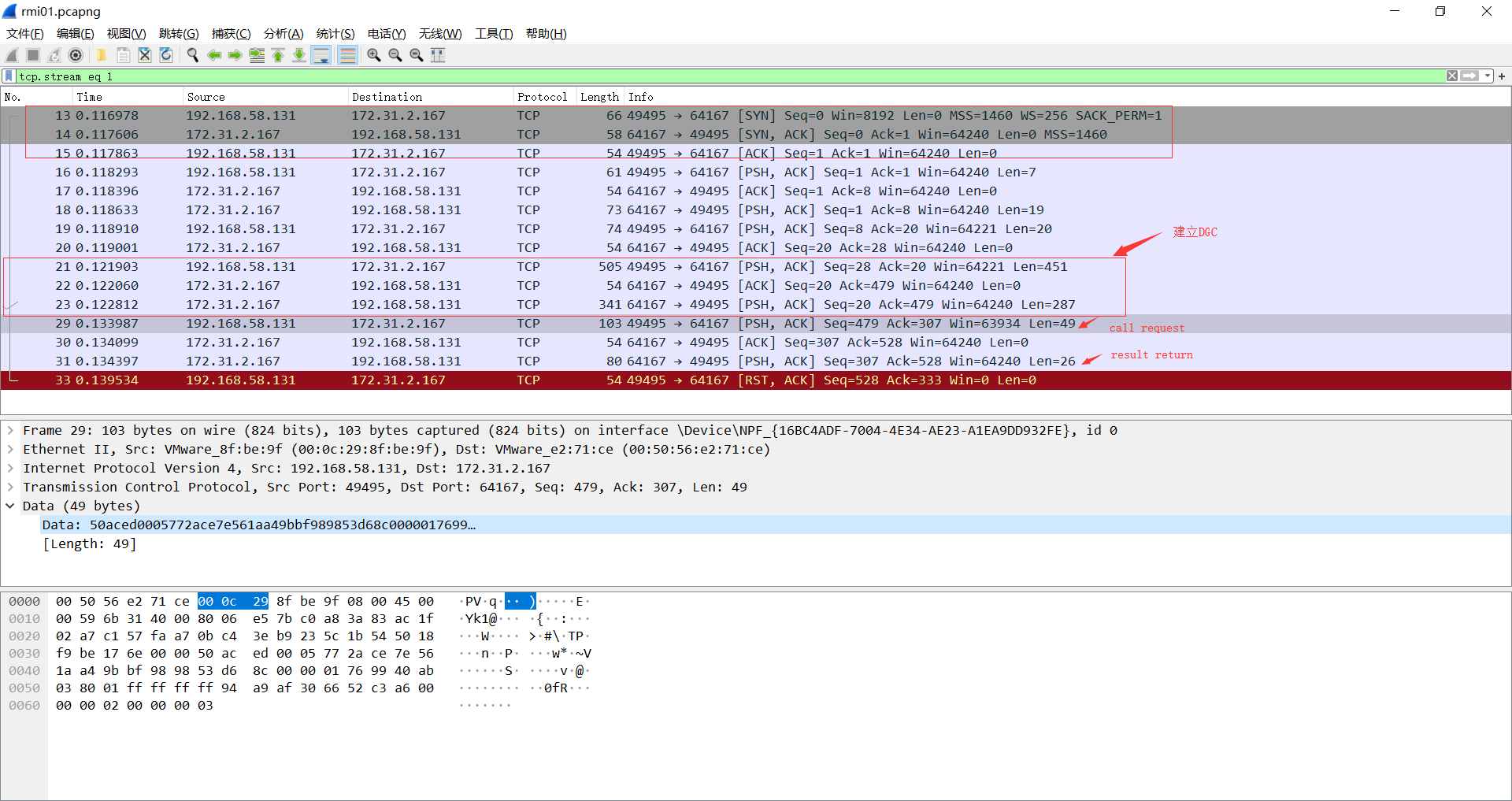Select packet 23 with Len=287
The image size is (1512, 801).
click(x=756, y=305)
